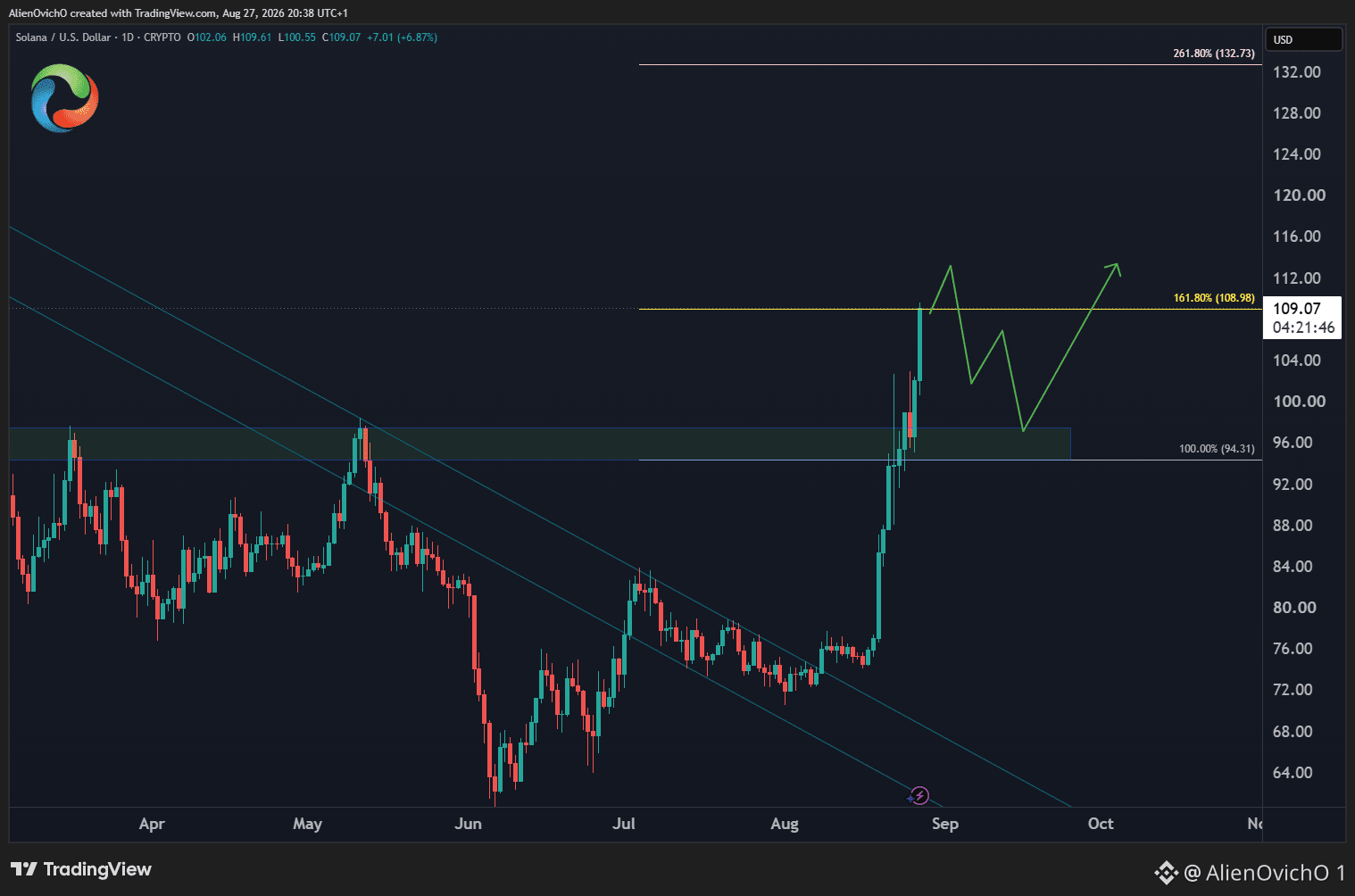The image size is (1355, 896).
Task: Click the Solana / U.S. Dollar symbol title
Action: click(63, 37)
